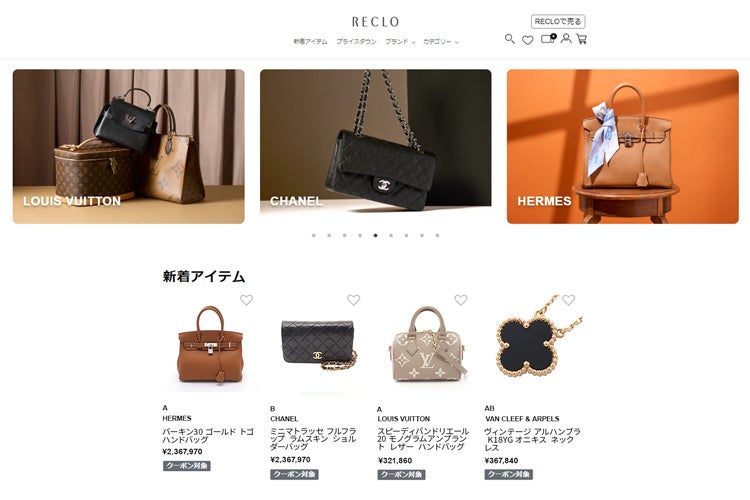Click the RECLO logo
This screenshot has width=750, height=500.
(x=375, y=22)
